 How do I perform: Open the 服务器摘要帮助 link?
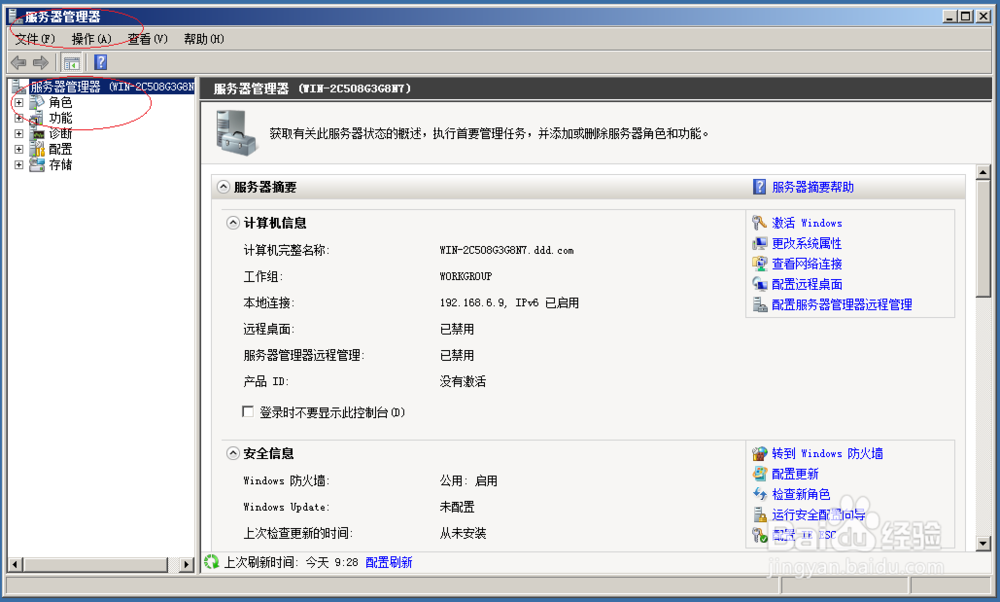pyautogui.click(x=812, y=187)
